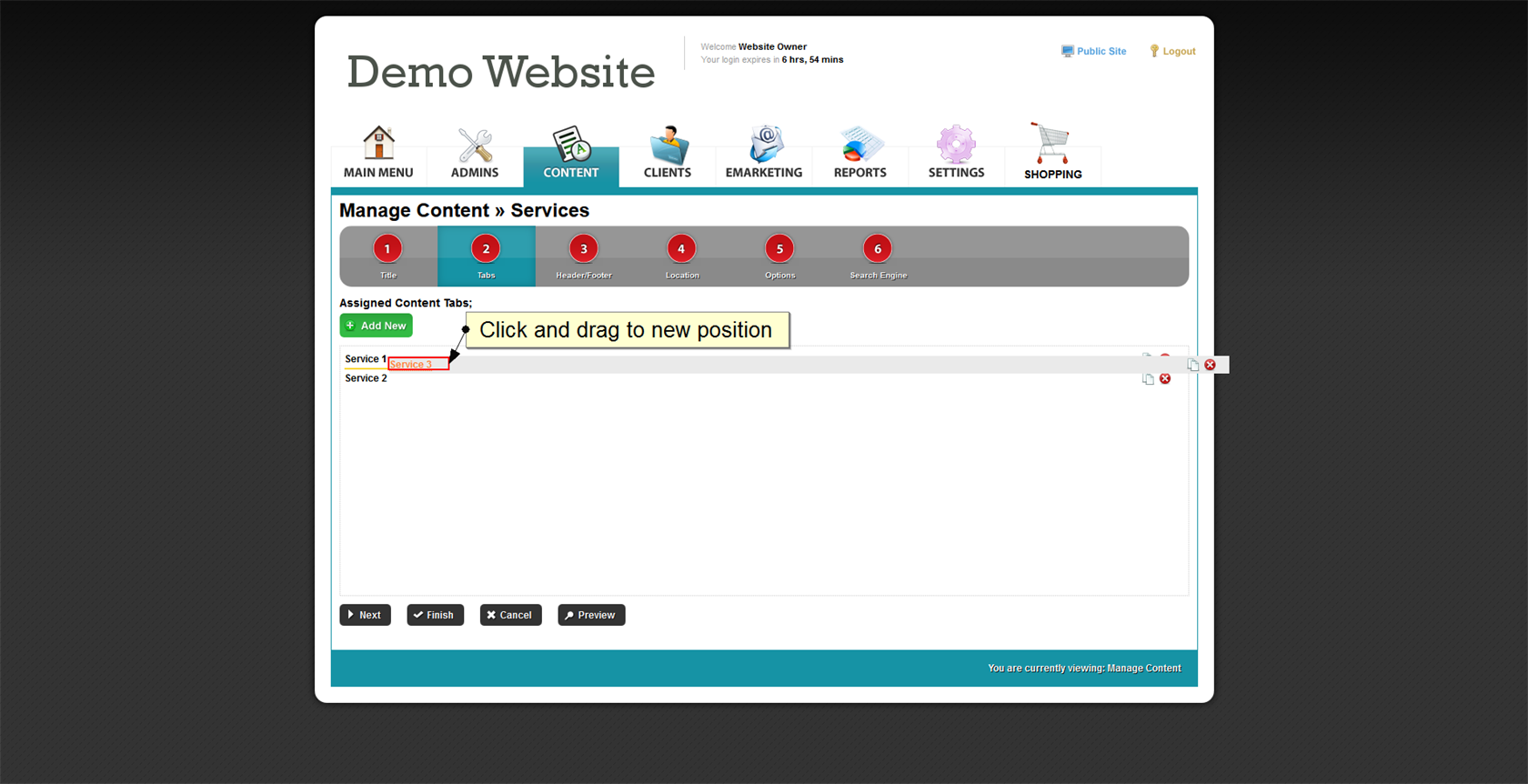
Task: Go to step 1 Title
Action: pyautogui.click(x=387, y=256)
